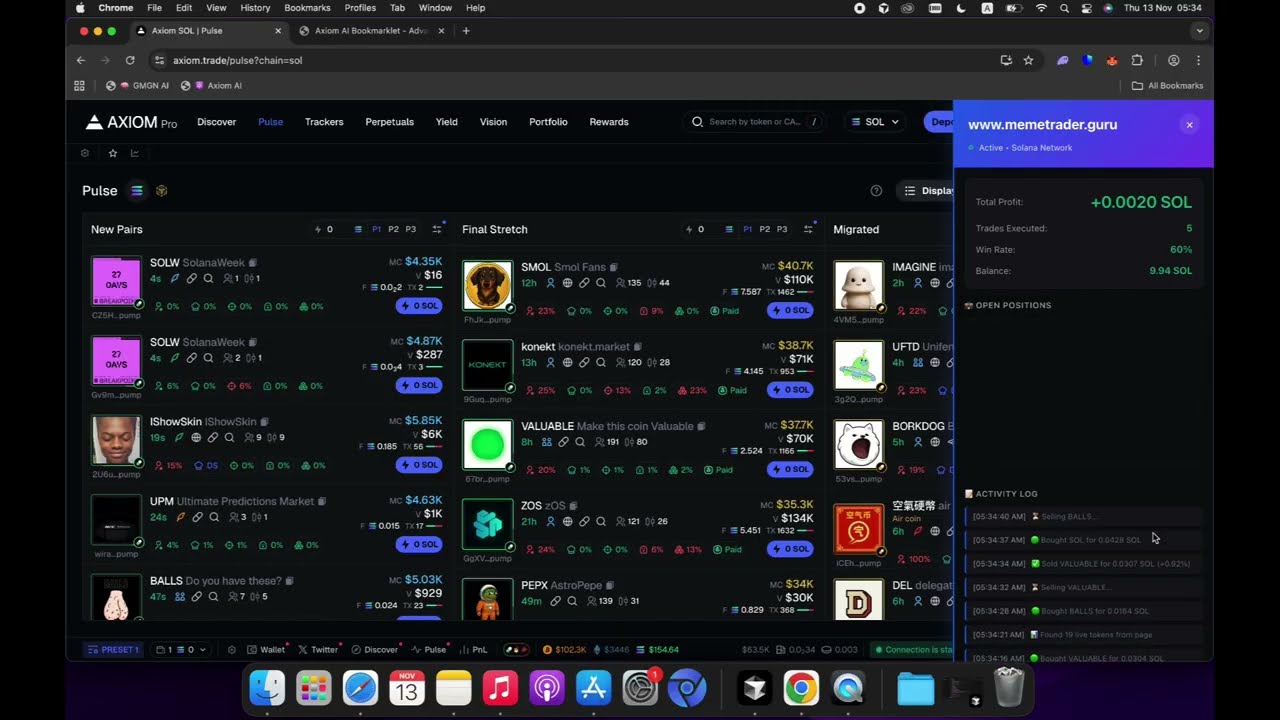Open Safari from the Dock
Image resolution: width=1280 pixels, height=720 pixels.
pos(360,688)
